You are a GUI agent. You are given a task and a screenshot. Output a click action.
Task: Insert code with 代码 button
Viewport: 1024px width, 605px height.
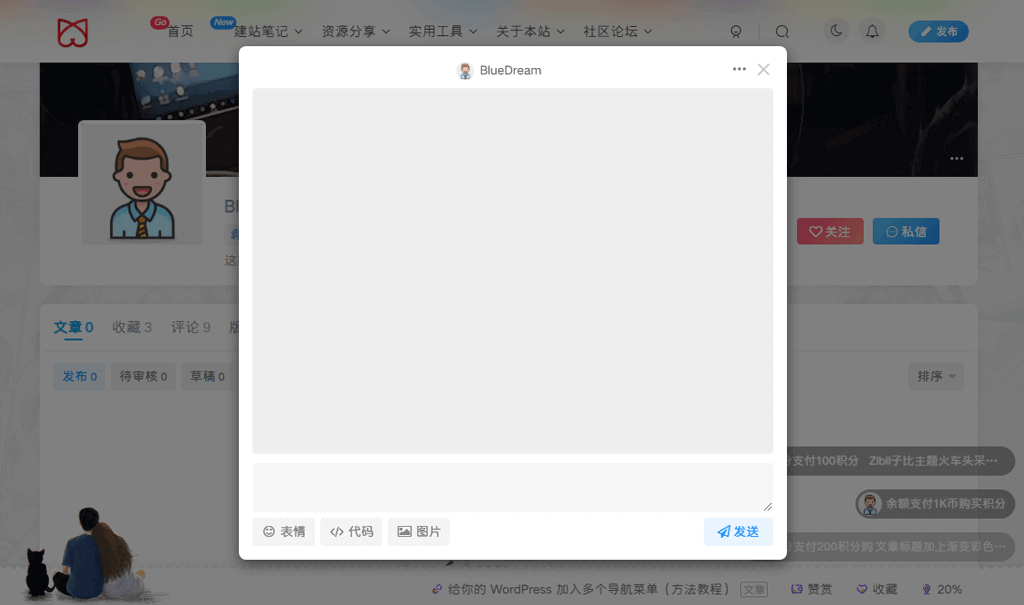[351, 532]
